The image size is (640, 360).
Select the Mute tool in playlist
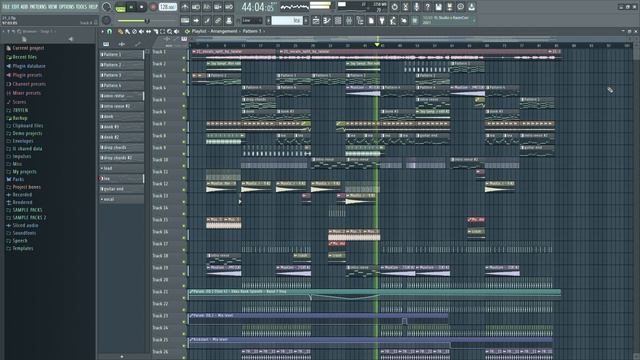coord(141,31)
